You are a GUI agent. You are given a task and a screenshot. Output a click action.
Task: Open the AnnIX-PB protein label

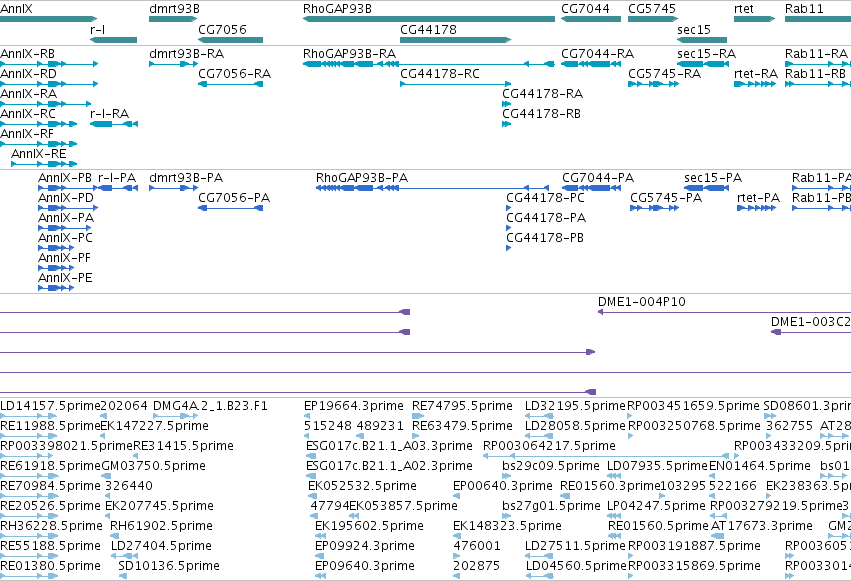click(65, 178)
